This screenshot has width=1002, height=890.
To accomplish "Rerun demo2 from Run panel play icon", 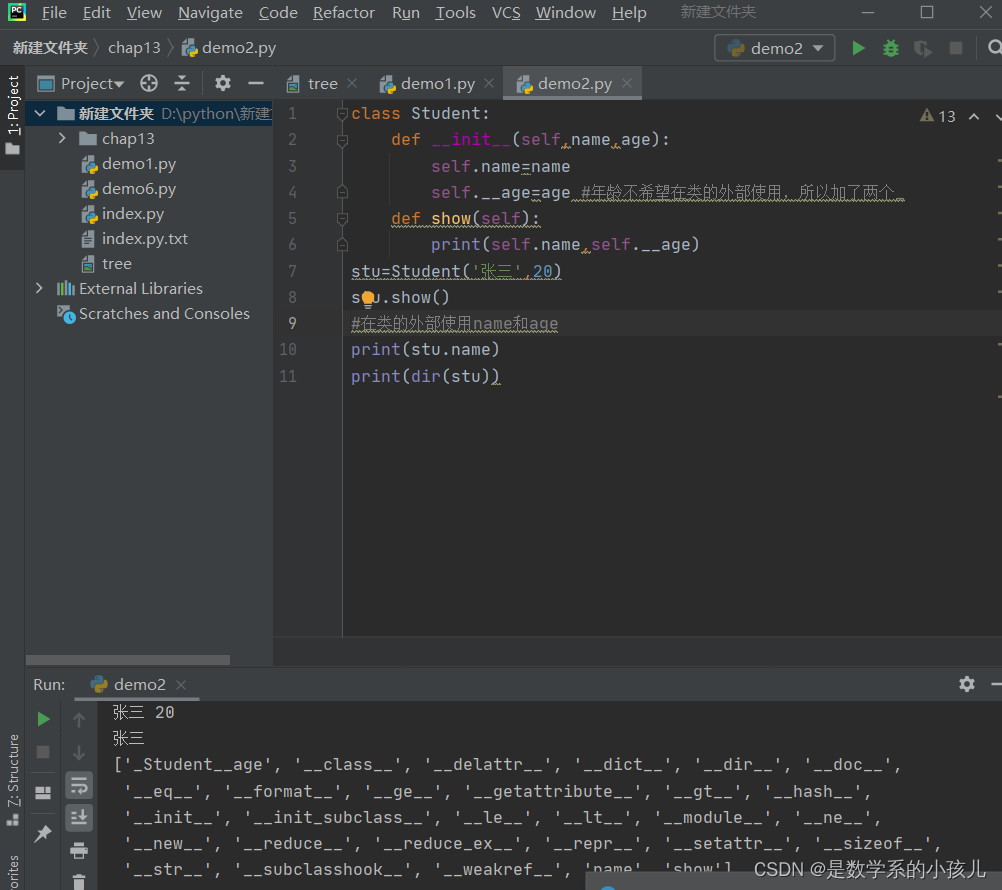I will pyautogui.click(x=43, y=719).
